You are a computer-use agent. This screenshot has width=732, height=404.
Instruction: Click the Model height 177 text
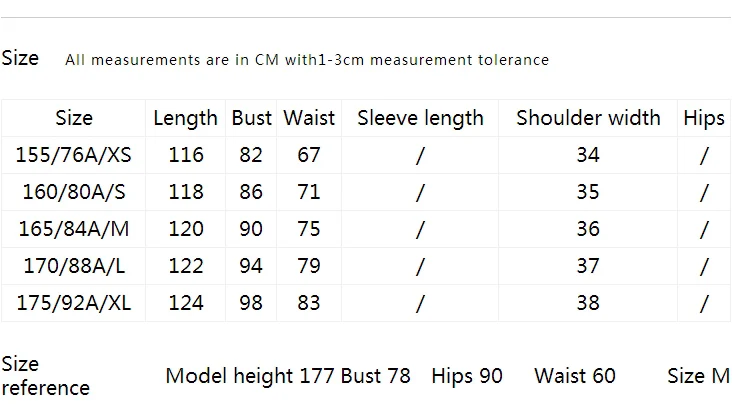pos(250,376)
